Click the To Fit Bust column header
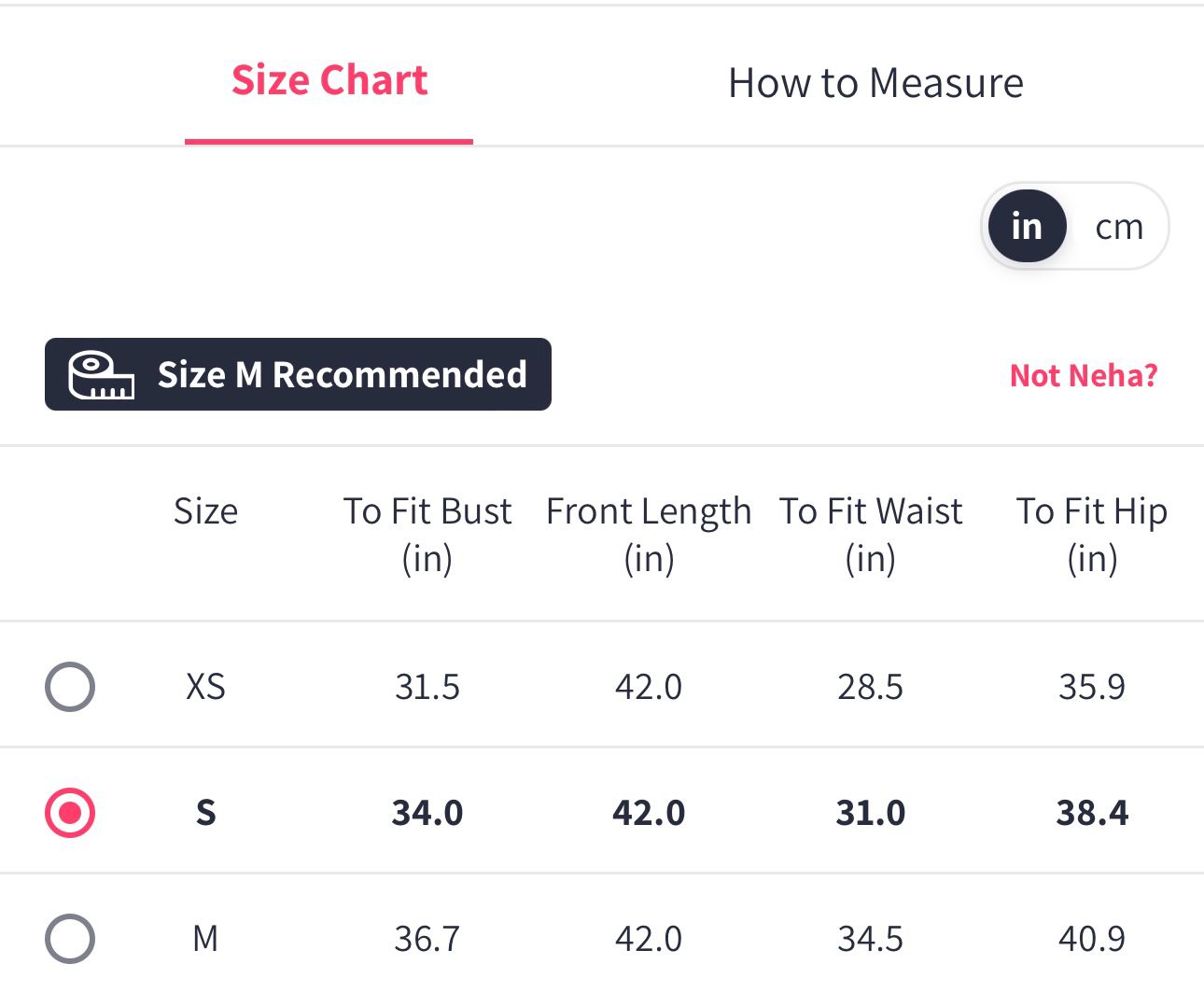Screen dimensions: 1204x992 (x=427, y=534)
